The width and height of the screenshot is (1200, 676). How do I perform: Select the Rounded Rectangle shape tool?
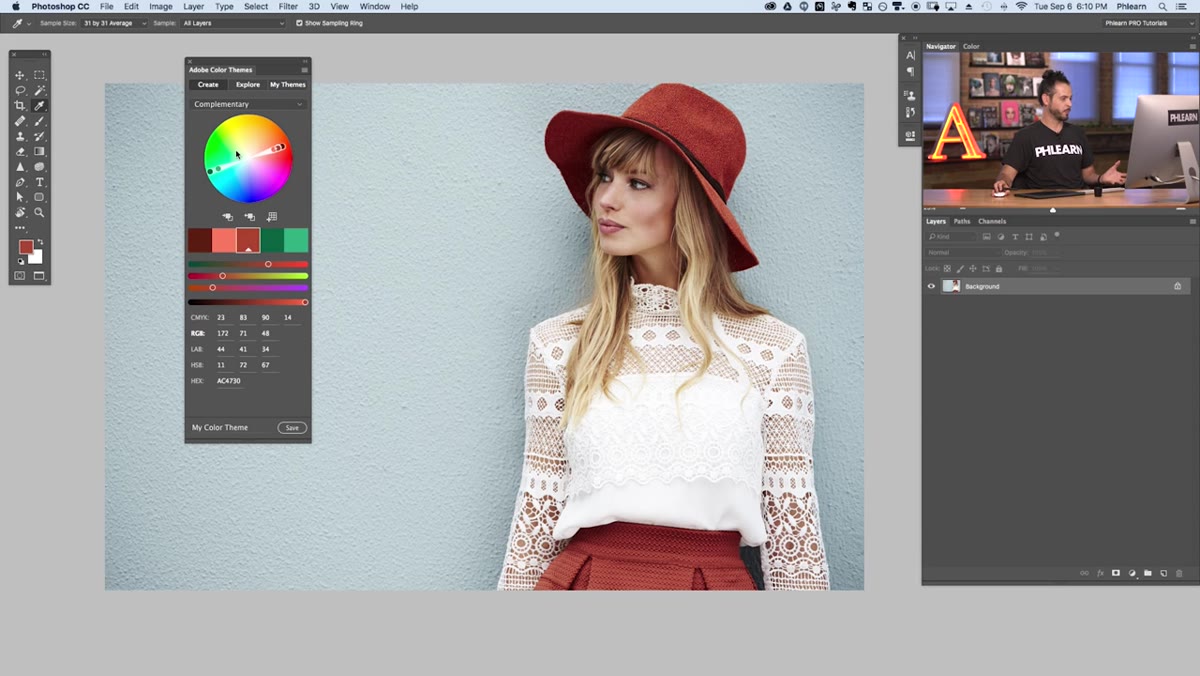click(x=39, y=197)
